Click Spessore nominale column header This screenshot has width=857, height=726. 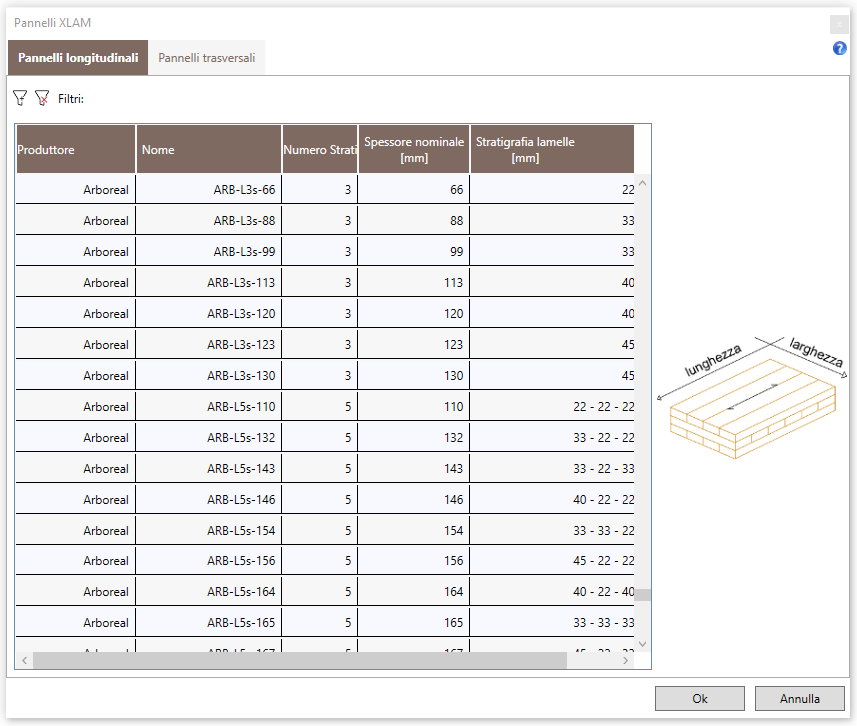tap(414, 149)
